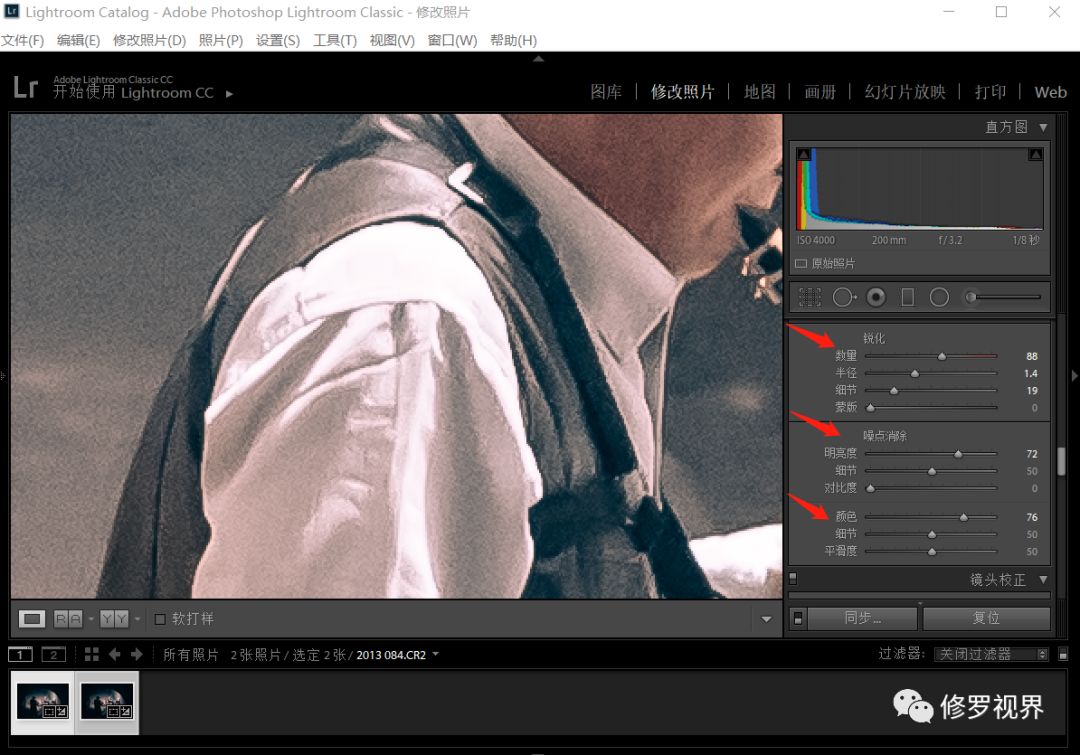Switch to the 幻灯片放映 module
This screenshot has width=1080, height=755.
point(905,92)
